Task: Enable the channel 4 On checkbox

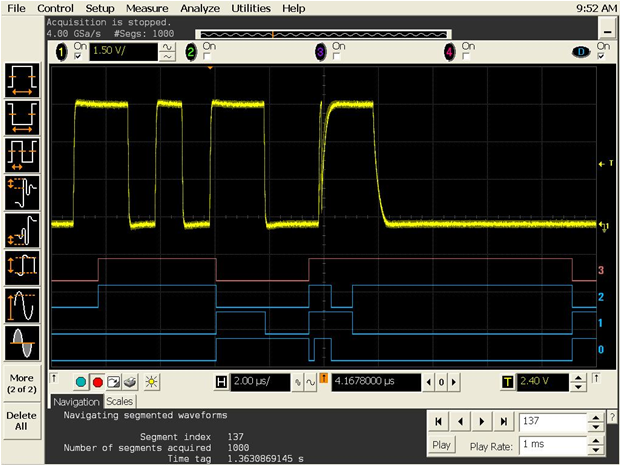Action: point(467,57)
